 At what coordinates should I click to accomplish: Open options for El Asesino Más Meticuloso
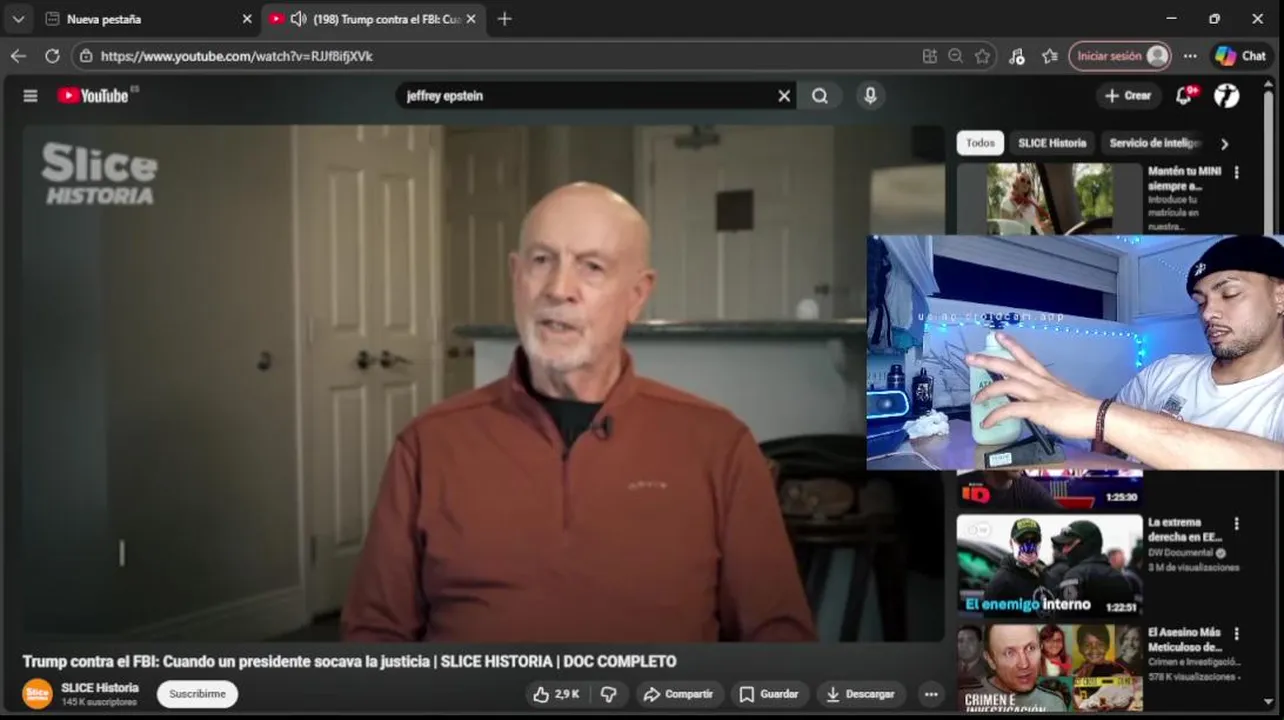[1237, 634]
